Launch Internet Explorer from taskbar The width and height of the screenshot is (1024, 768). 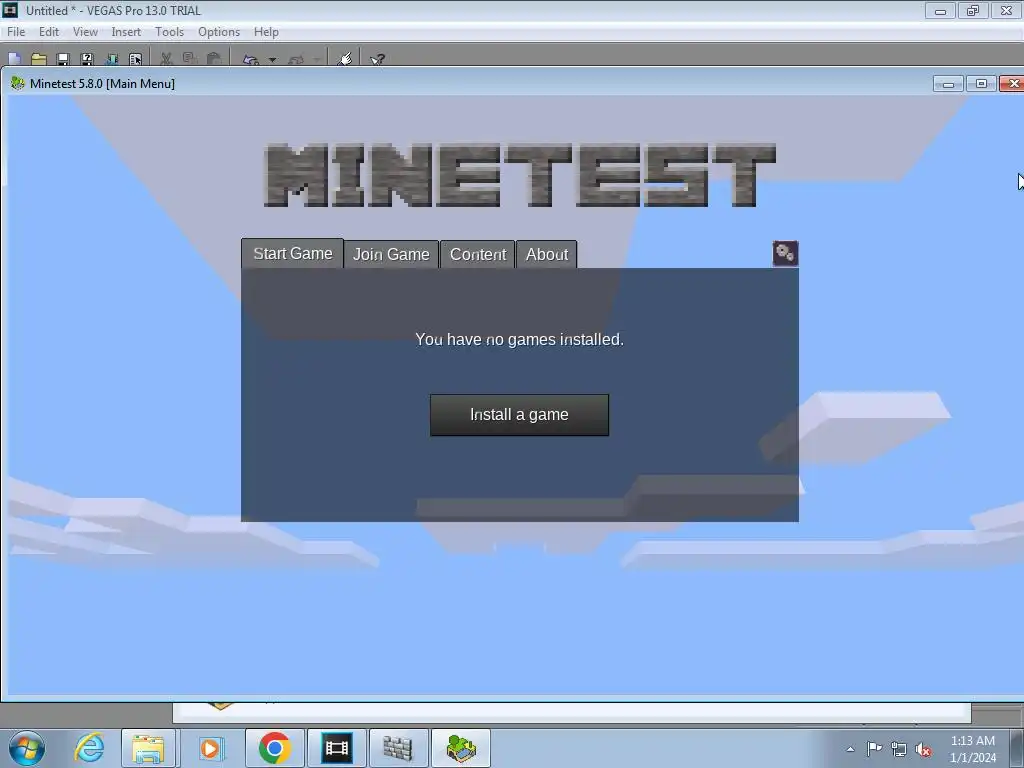[x=89, y=748]
